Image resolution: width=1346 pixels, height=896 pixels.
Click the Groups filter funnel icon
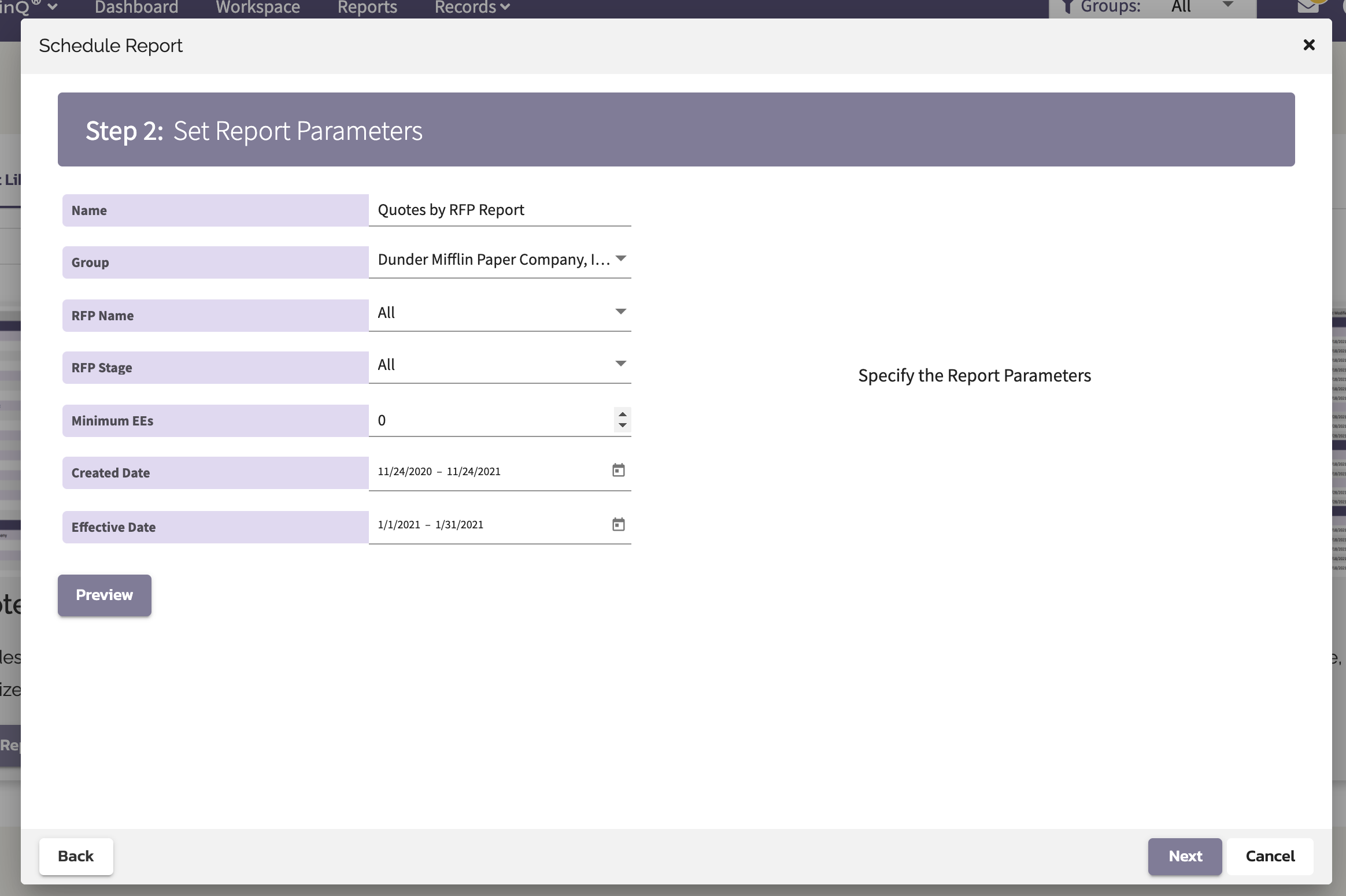tap(1068, 6)
